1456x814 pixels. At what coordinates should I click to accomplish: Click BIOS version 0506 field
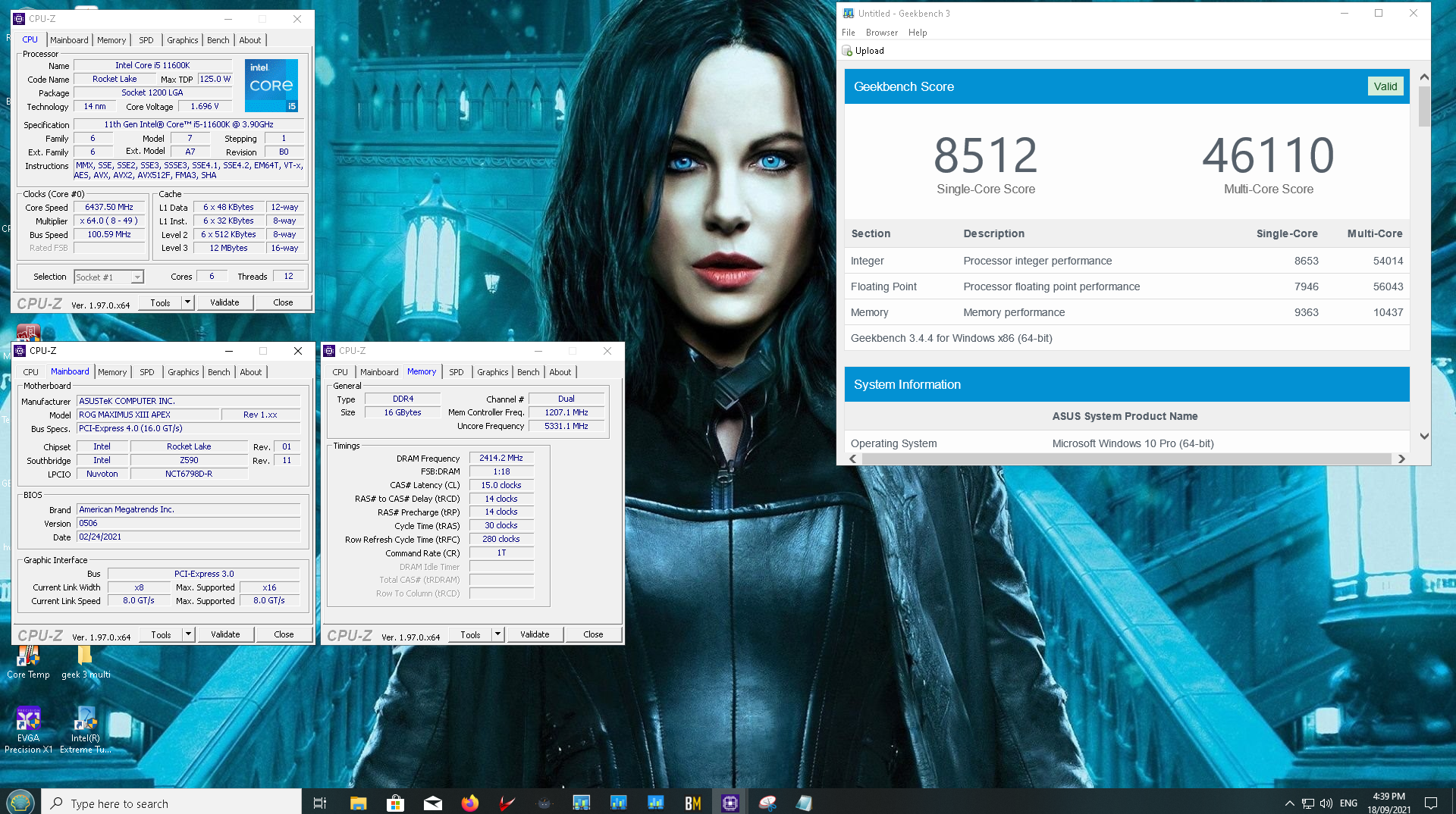[189, 523]
